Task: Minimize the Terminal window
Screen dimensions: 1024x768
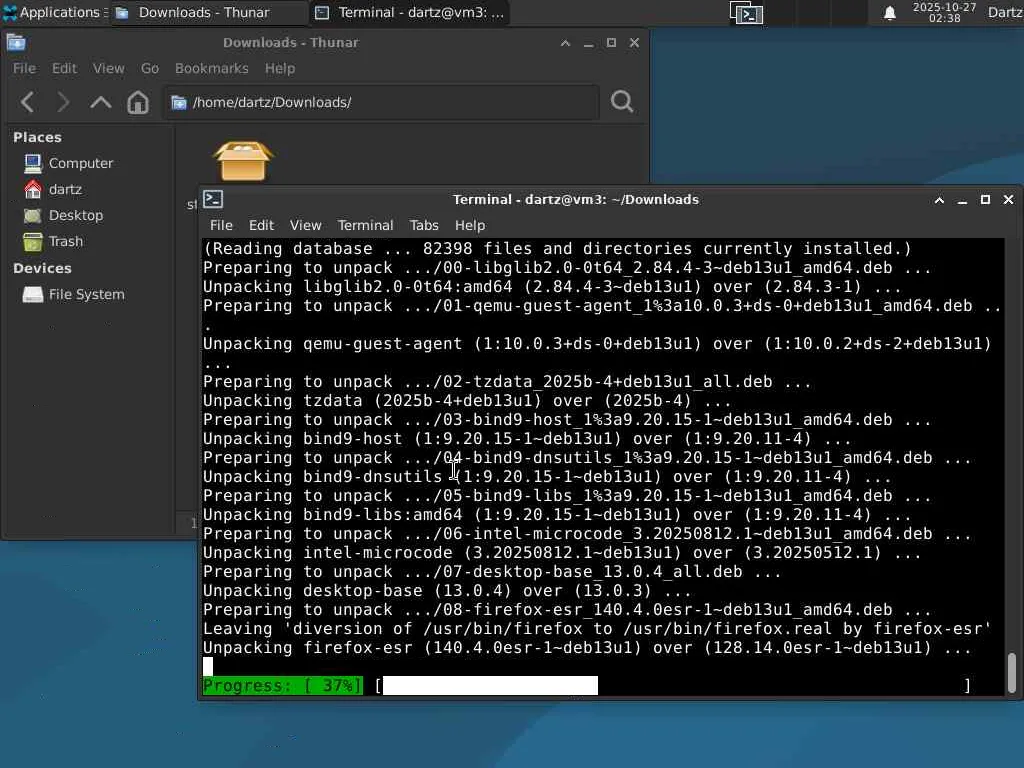Action: tap(962, 200)
